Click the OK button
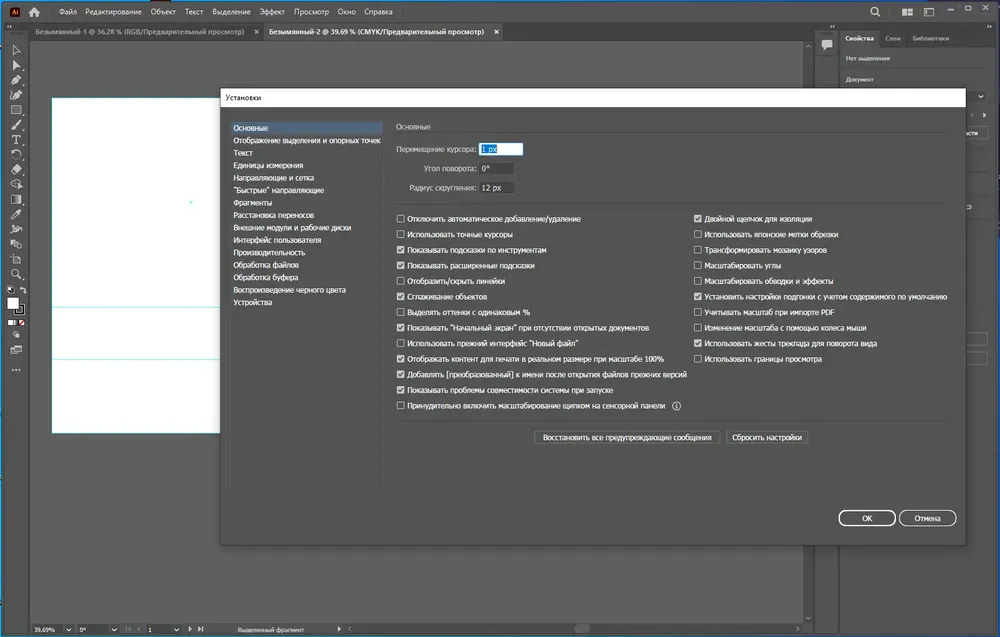 pyautogui.click(x=867, y=518)
